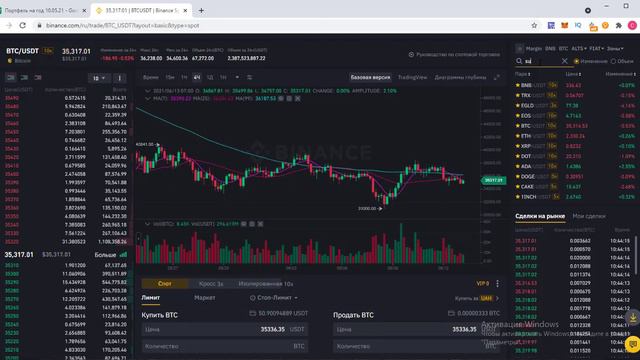
Task: Open Руководство по спотовой торговле link
Action: pos(458,55)
